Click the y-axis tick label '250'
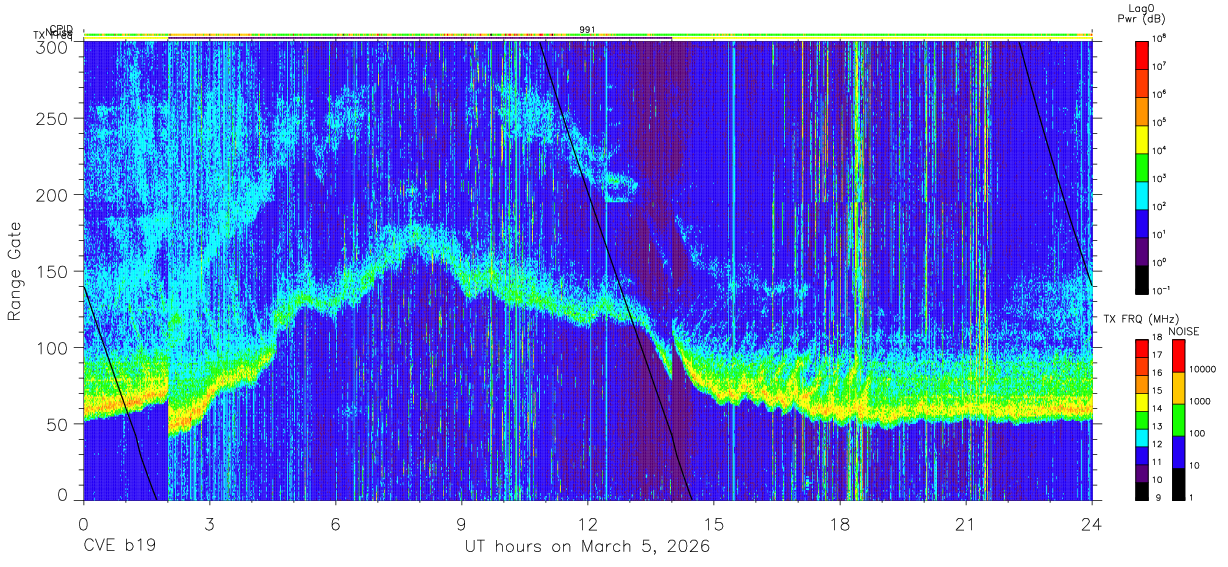 pos(52,119)
